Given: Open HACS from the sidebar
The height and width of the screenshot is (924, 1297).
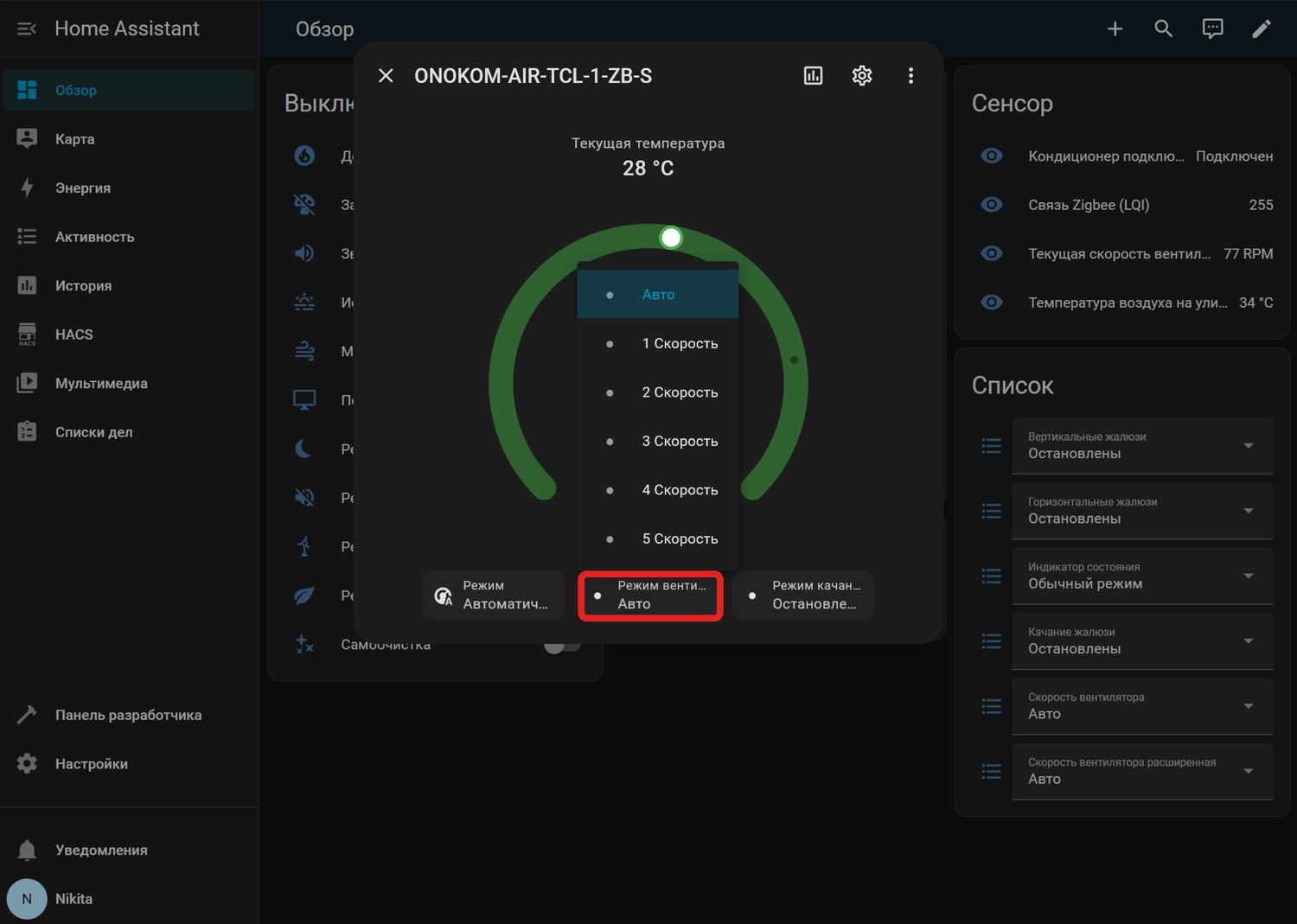Looking at the screenshot, I should point(129,335).
